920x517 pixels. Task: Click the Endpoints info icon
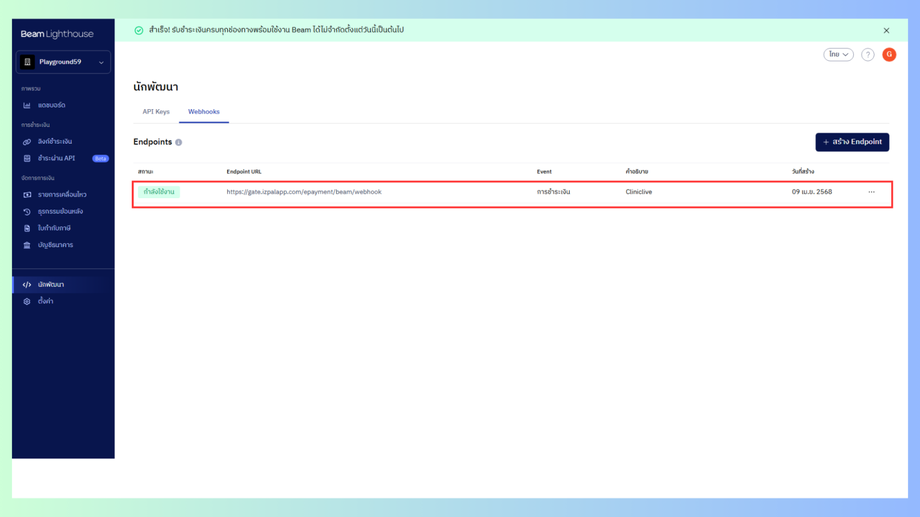pyautogui.click(x=179, y=143)
